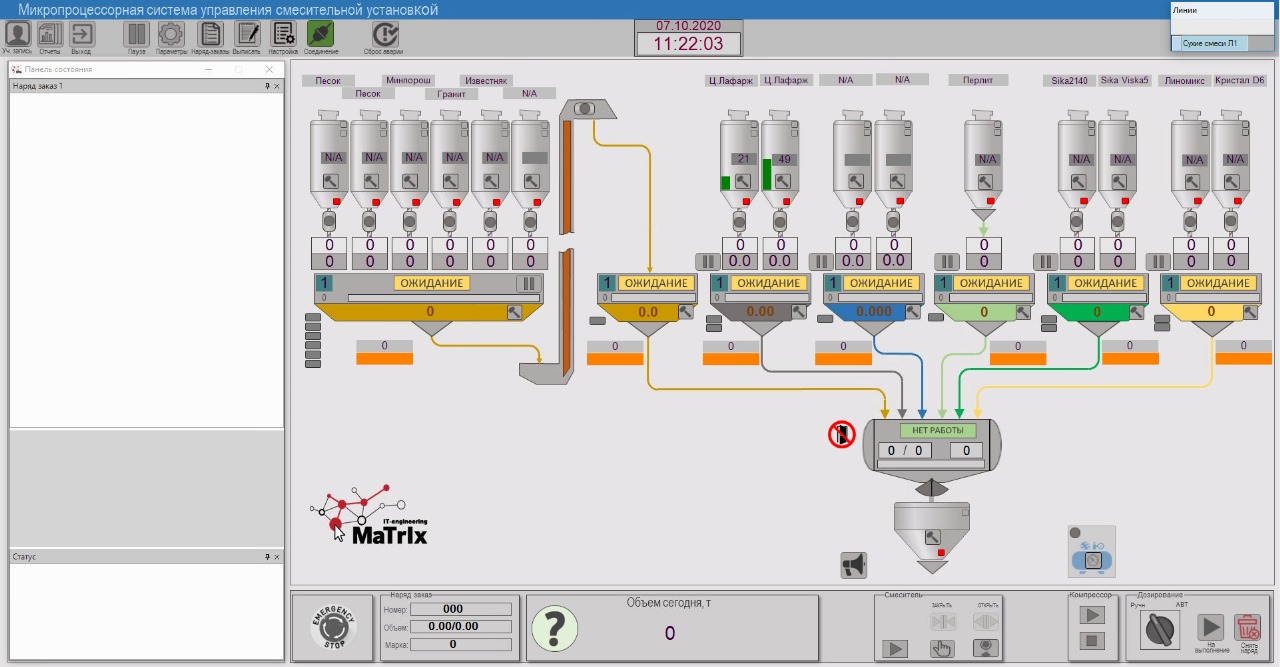Click the question mark help icon

pos(554,627)
